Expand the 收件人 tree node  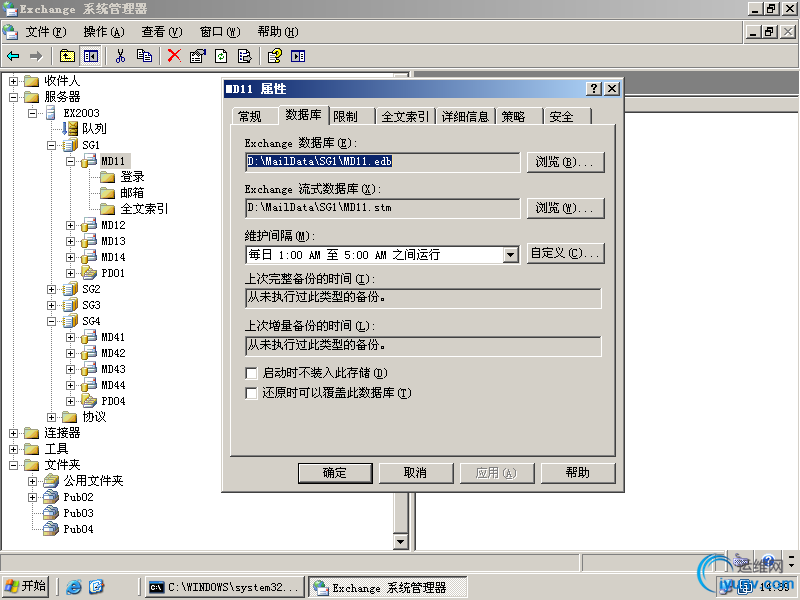[14, 81]
